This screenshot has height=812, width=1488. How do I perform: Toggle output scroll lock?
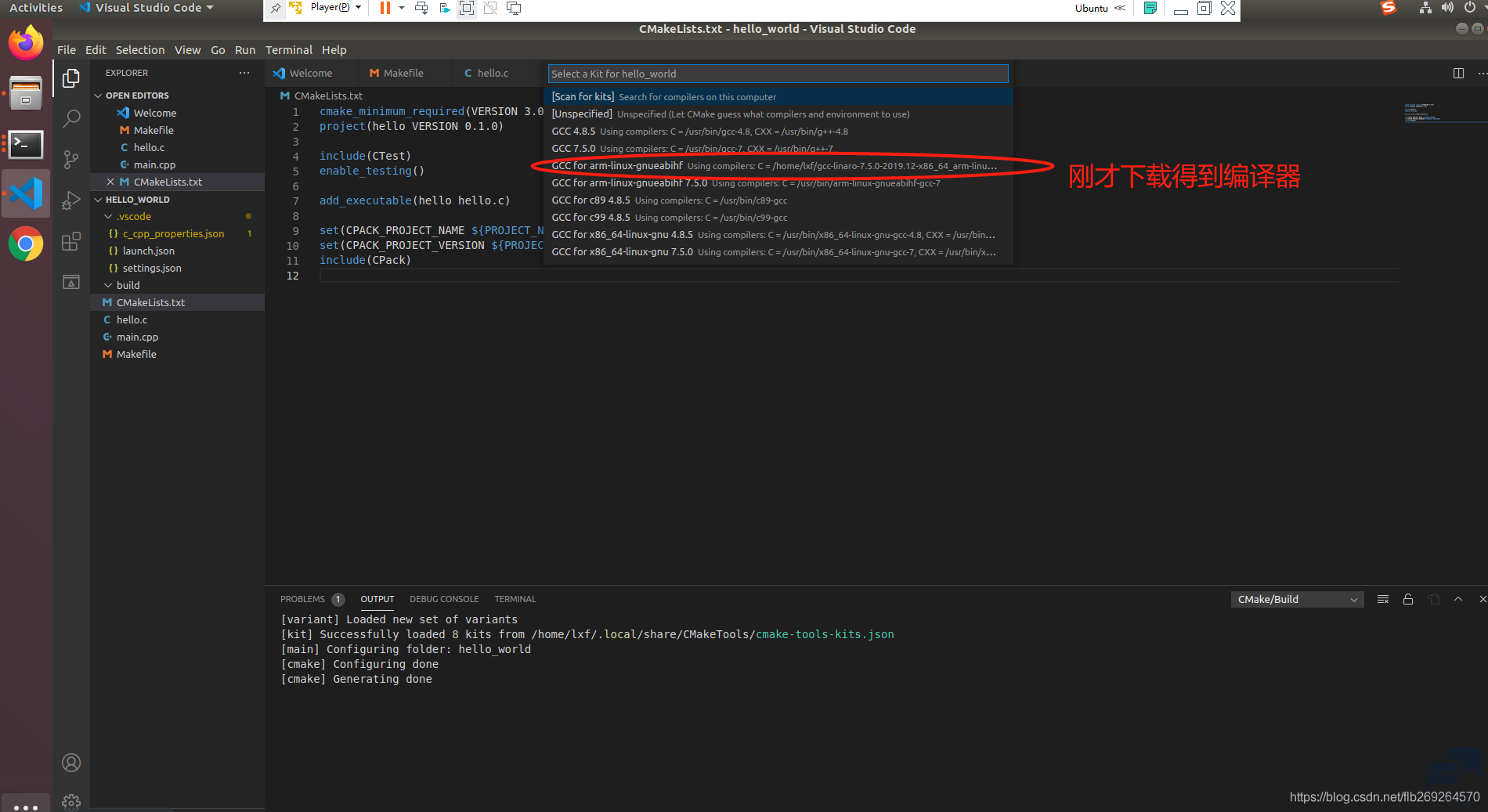(1408, 599)
